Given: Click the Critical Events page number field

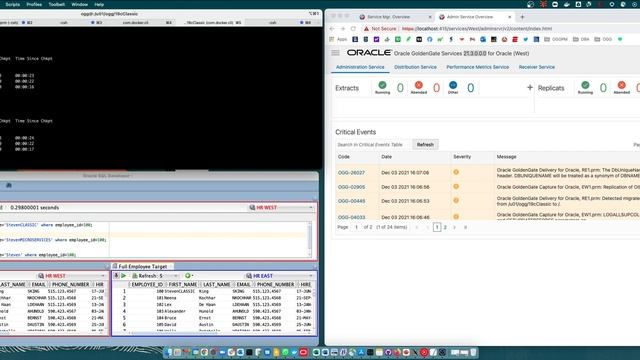Looking at the screenshot, I should click(356, 227).
